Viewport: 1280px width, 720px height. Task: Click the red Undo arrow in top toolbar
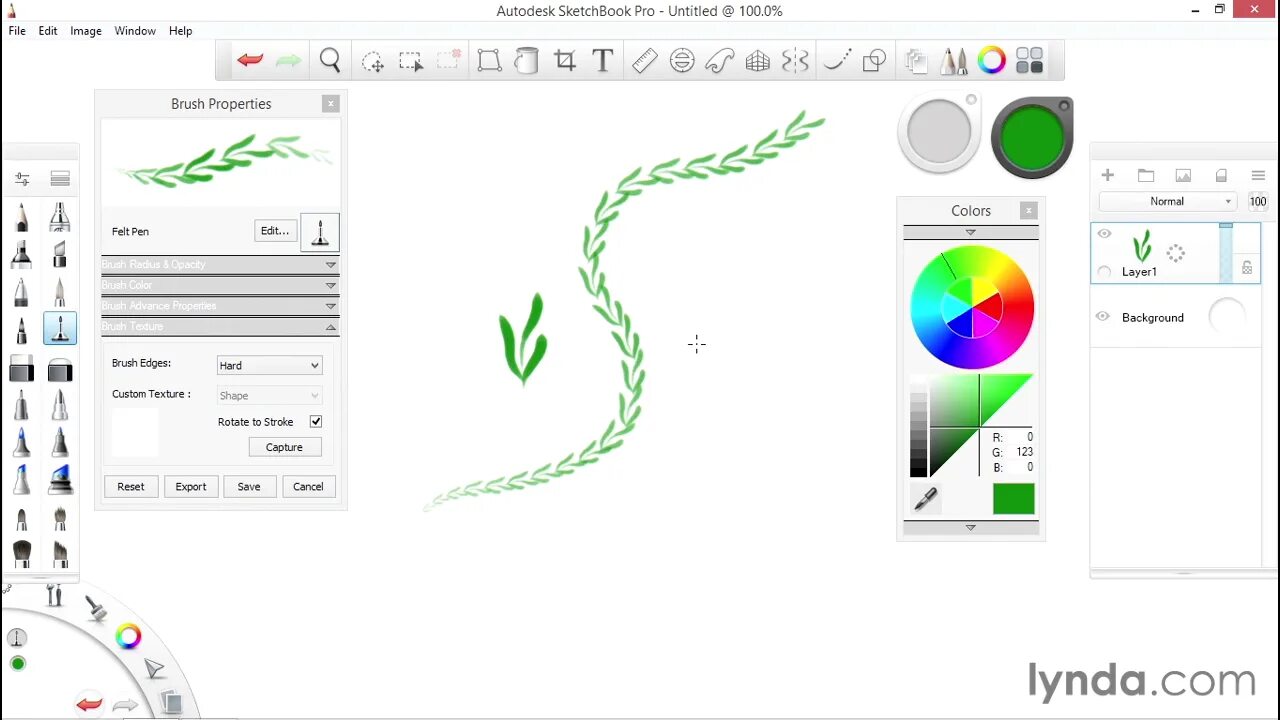[x=250, y=61]
